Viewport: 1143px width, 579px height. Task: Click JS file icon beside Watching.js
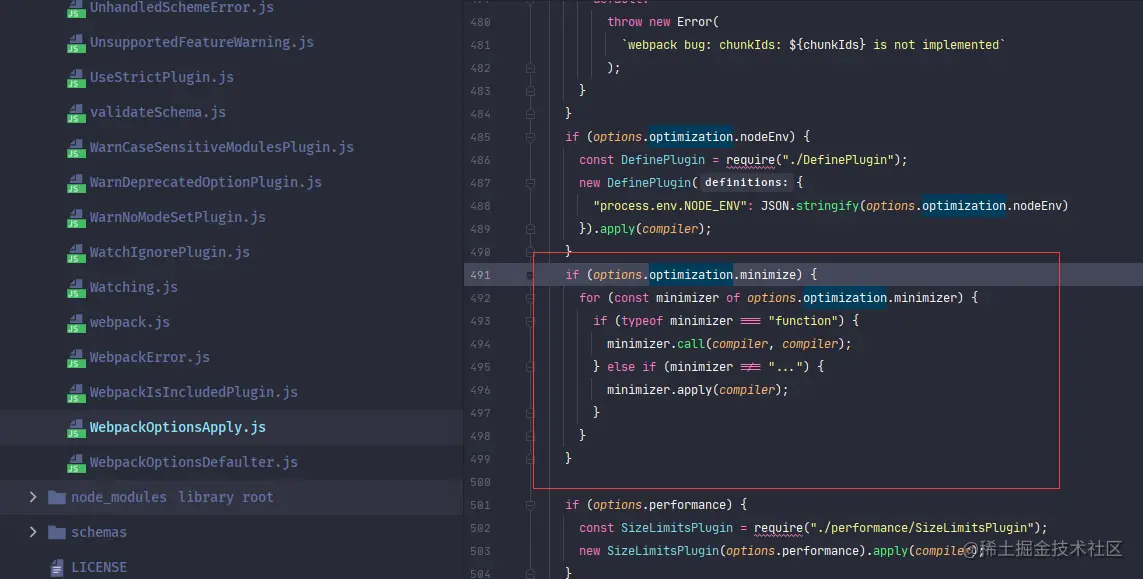coord(76,288)
